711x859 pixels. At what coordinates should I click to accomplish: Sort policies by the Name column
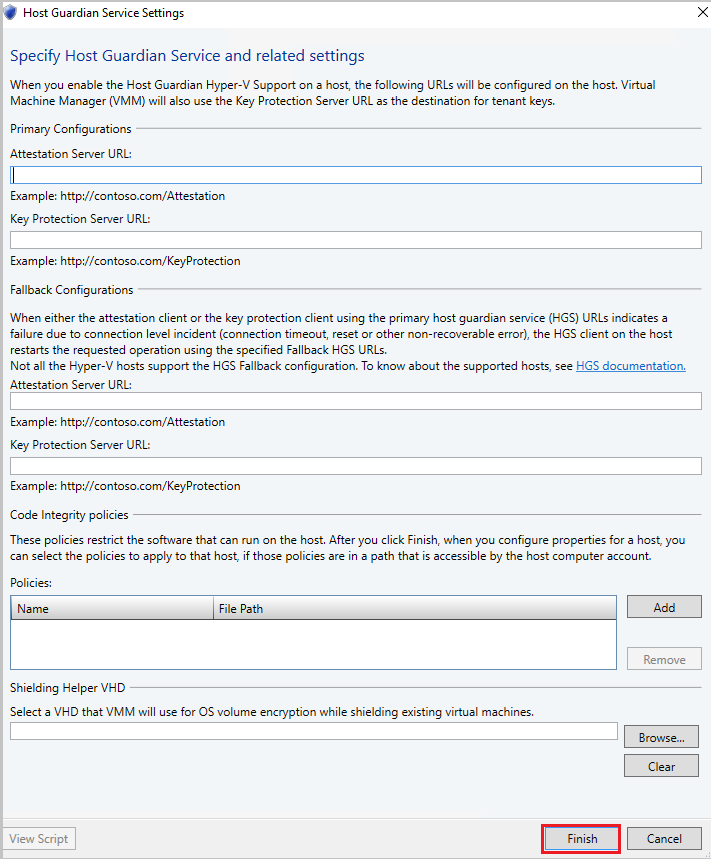point(111,607)
